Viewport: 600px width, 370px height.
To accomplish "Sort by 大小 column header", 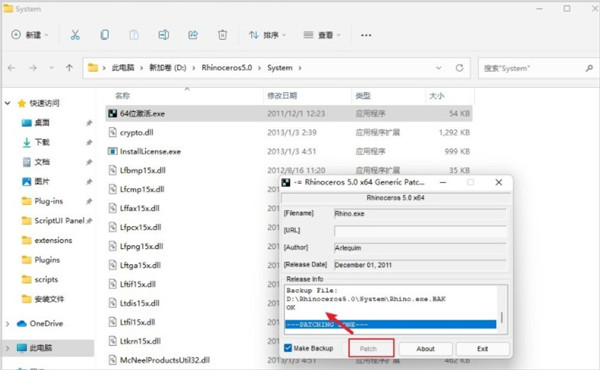I will tap(437, 96).
